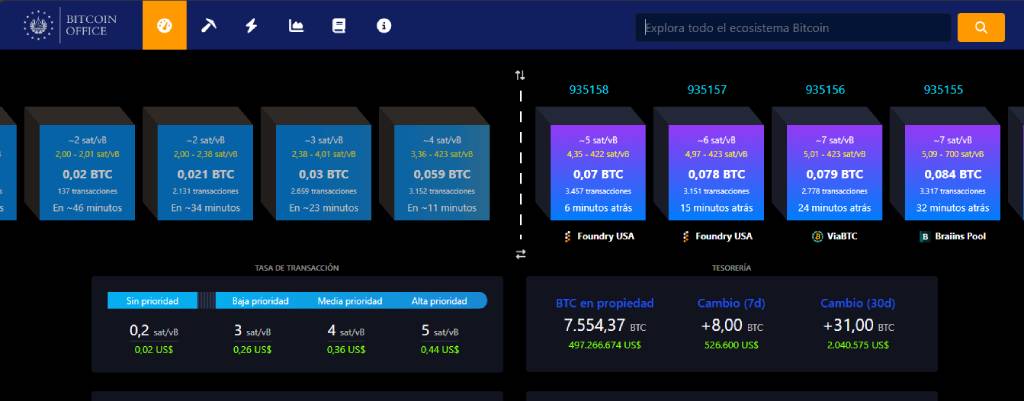Open the mining pickaxe icon page
The image size is (1024, 401).
click(x=208, y=25)
